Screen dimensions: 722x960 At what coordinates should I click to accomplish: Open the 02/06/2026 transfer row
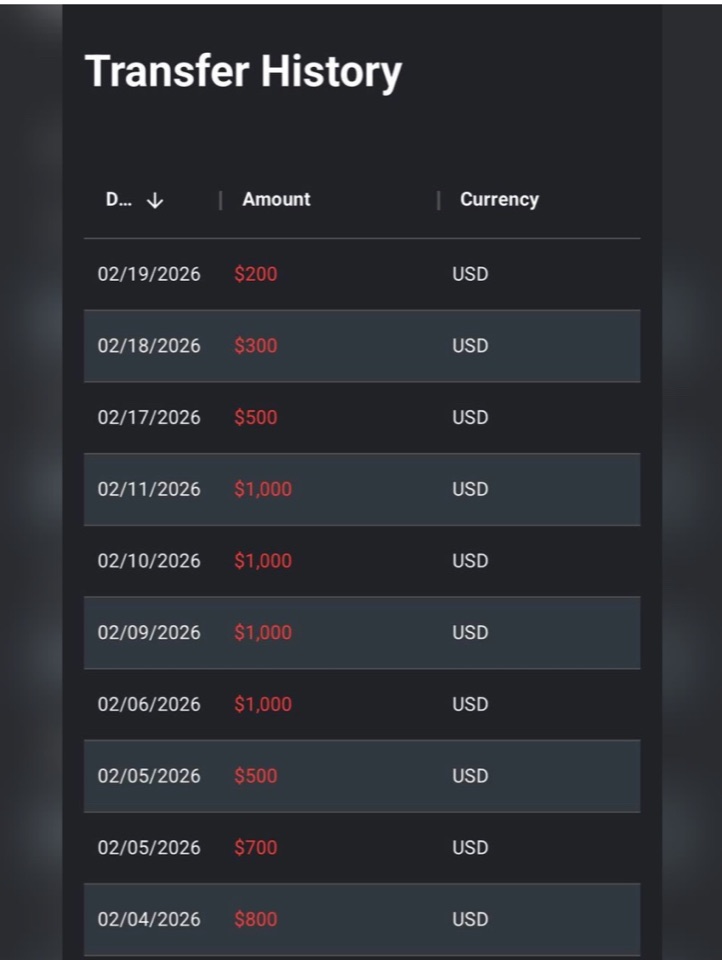point(362,704)
